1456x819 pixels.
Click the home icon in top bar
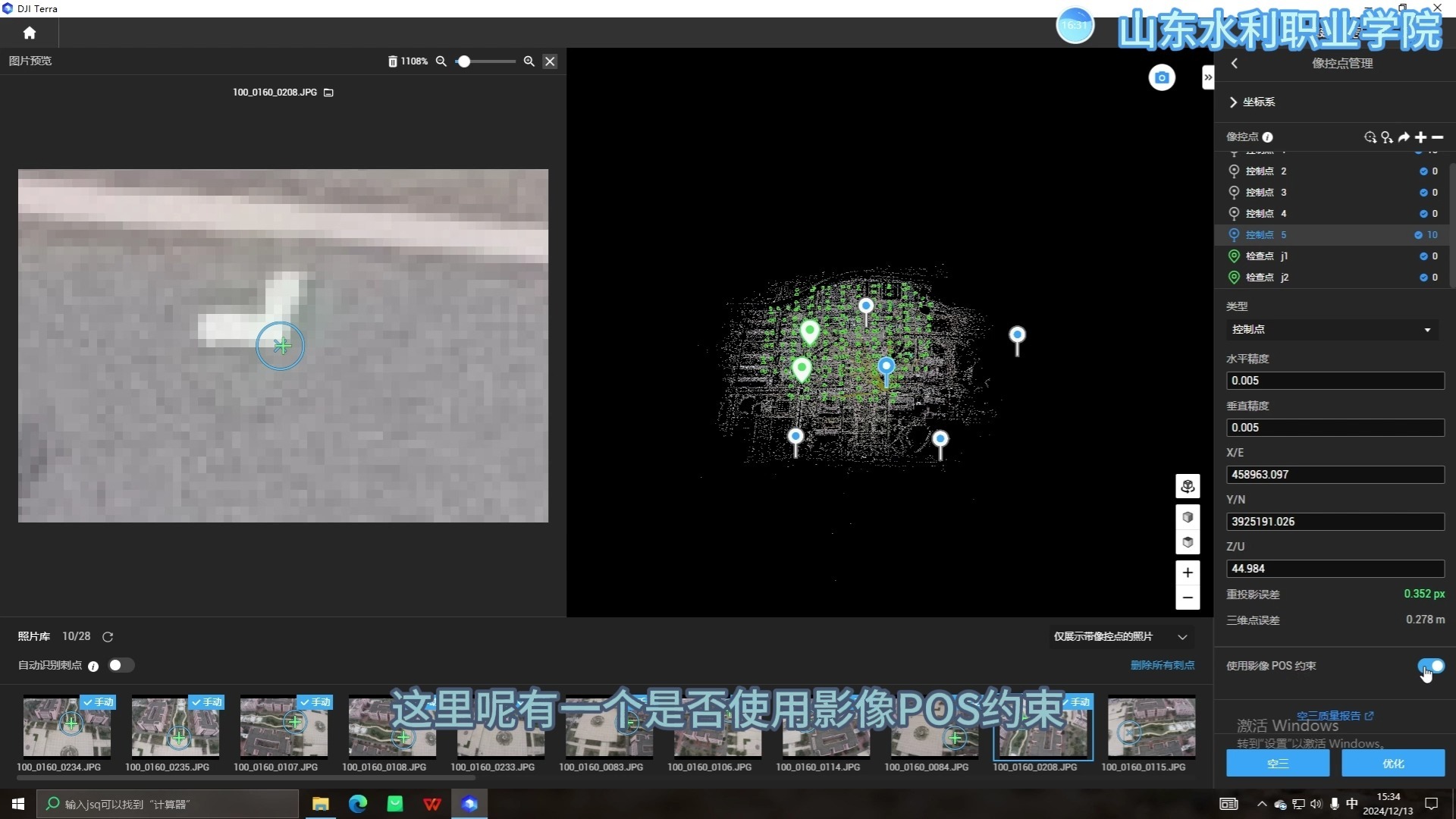click(x=30, y=33)
